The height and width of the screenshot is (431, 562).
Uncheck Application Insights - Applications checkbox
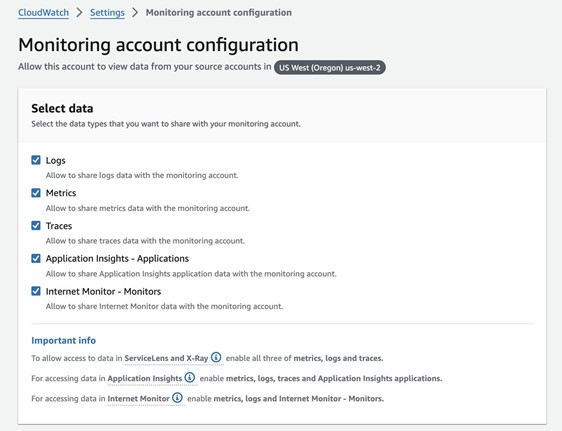coord(36,258)
